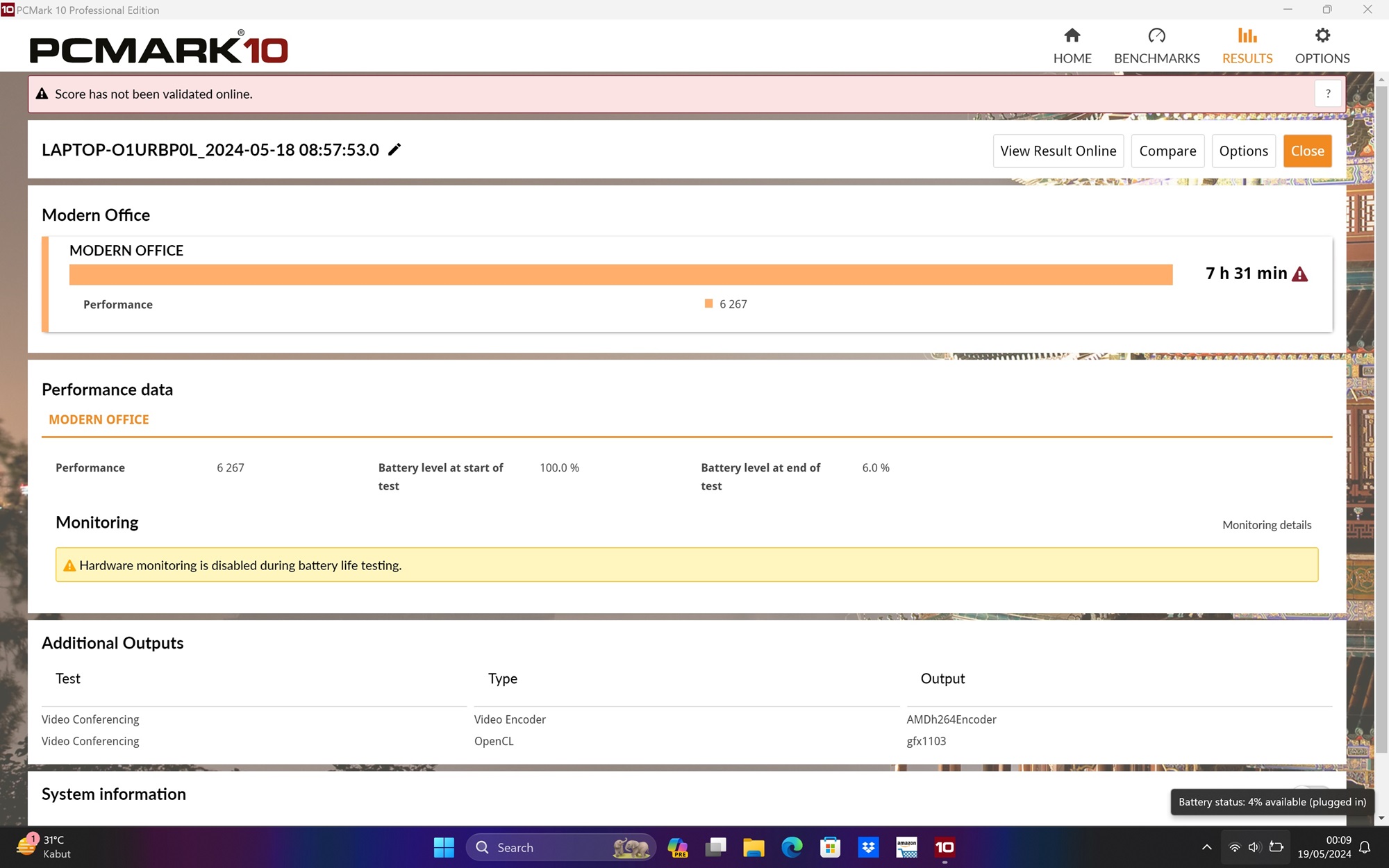The height and width of the screenshot is (868, 1389).
Task: Switch to the RESULTS tab
Action: (1247, 46)
